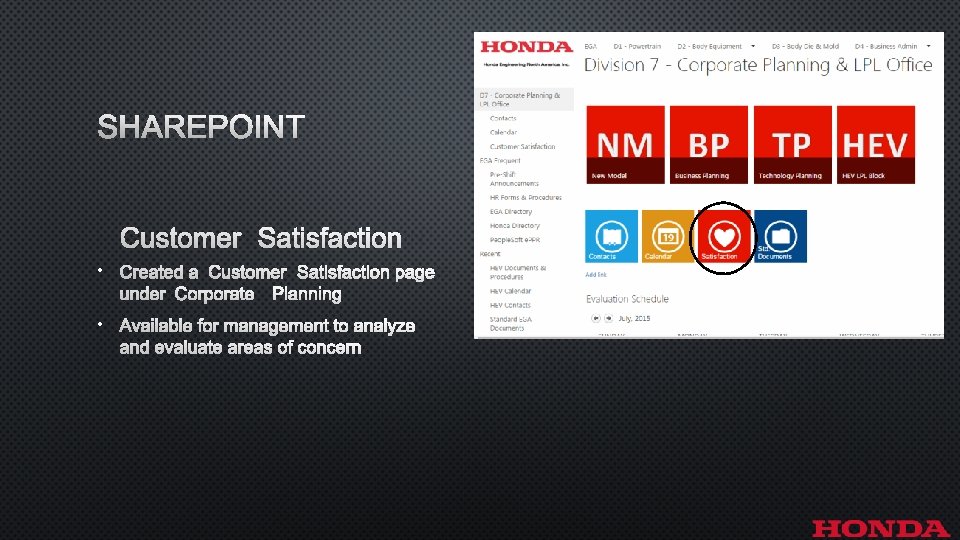Open the HEV LPL Block tile
The width and height of the screenshot is (960, 540).
[876, 144]
